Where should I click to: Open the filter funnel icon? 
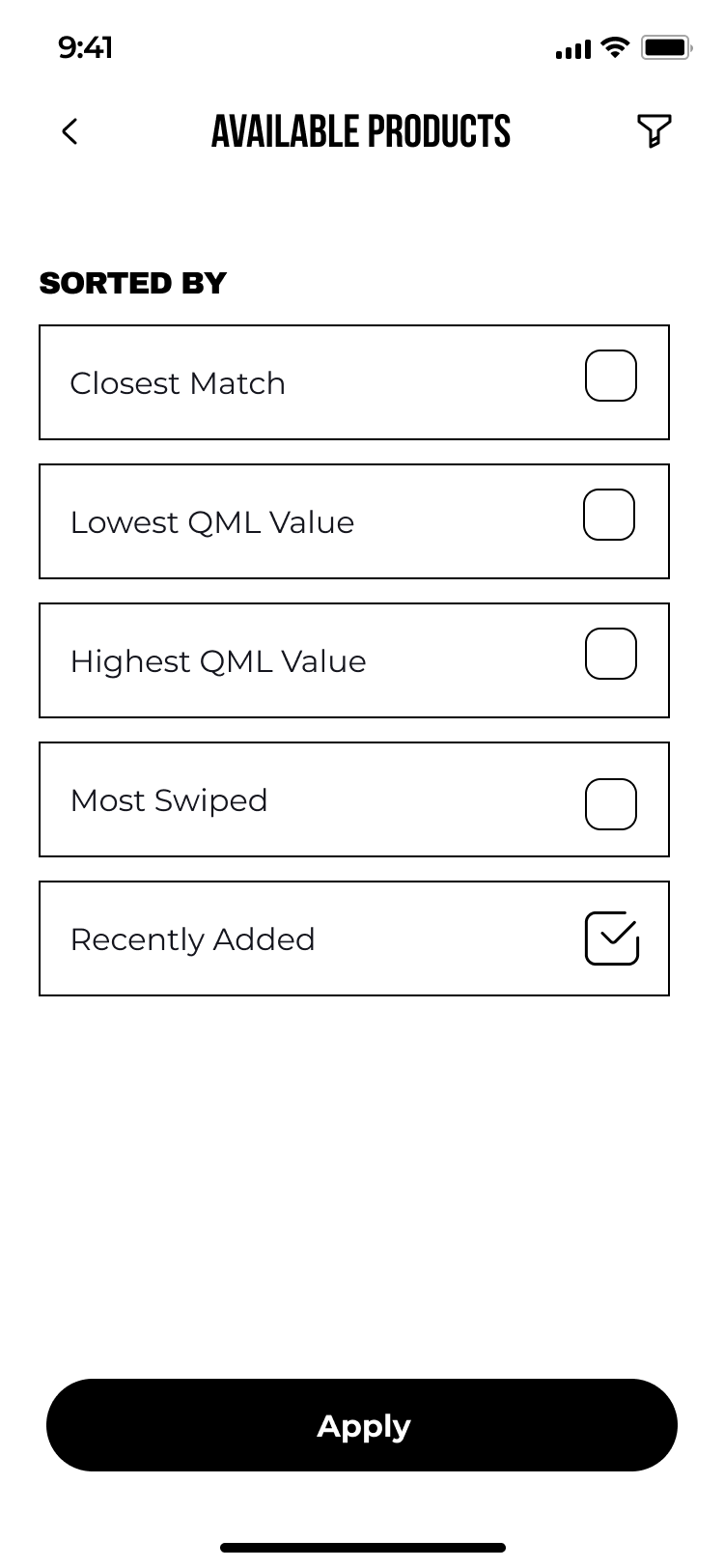point(654,131)
